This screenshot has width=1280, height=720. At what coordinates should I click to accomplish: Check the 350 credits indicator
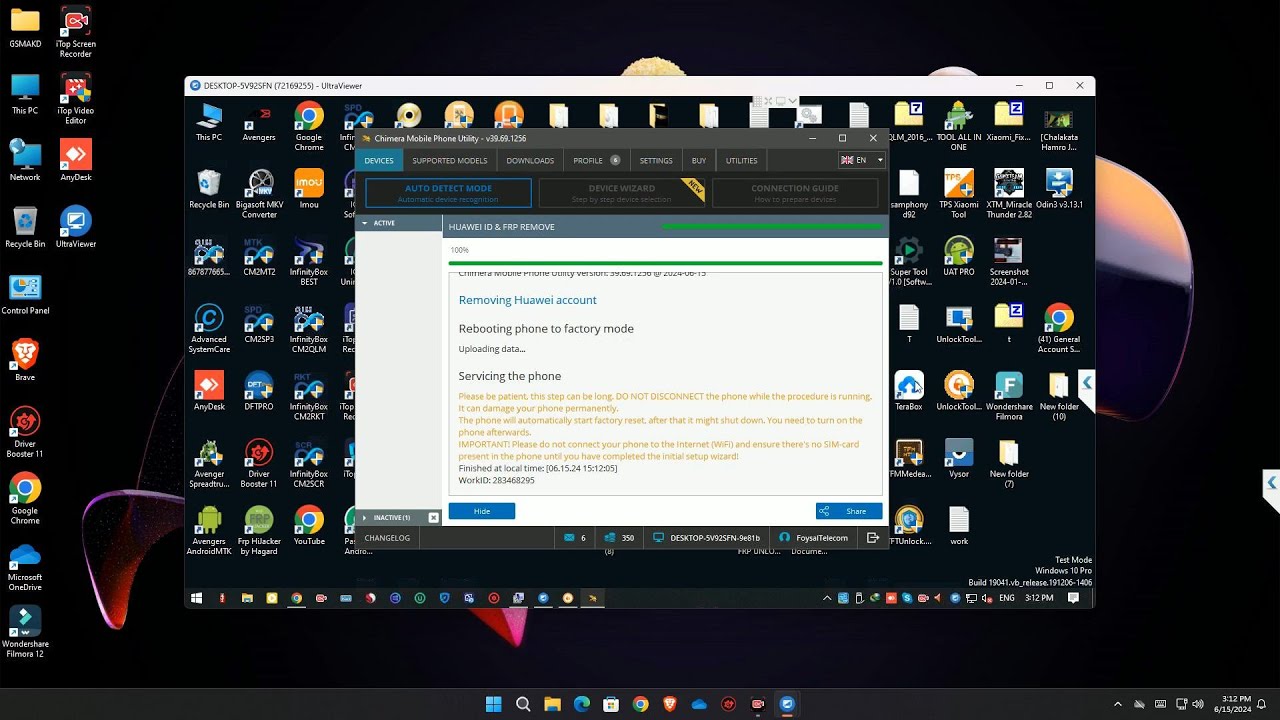(620, 538)
